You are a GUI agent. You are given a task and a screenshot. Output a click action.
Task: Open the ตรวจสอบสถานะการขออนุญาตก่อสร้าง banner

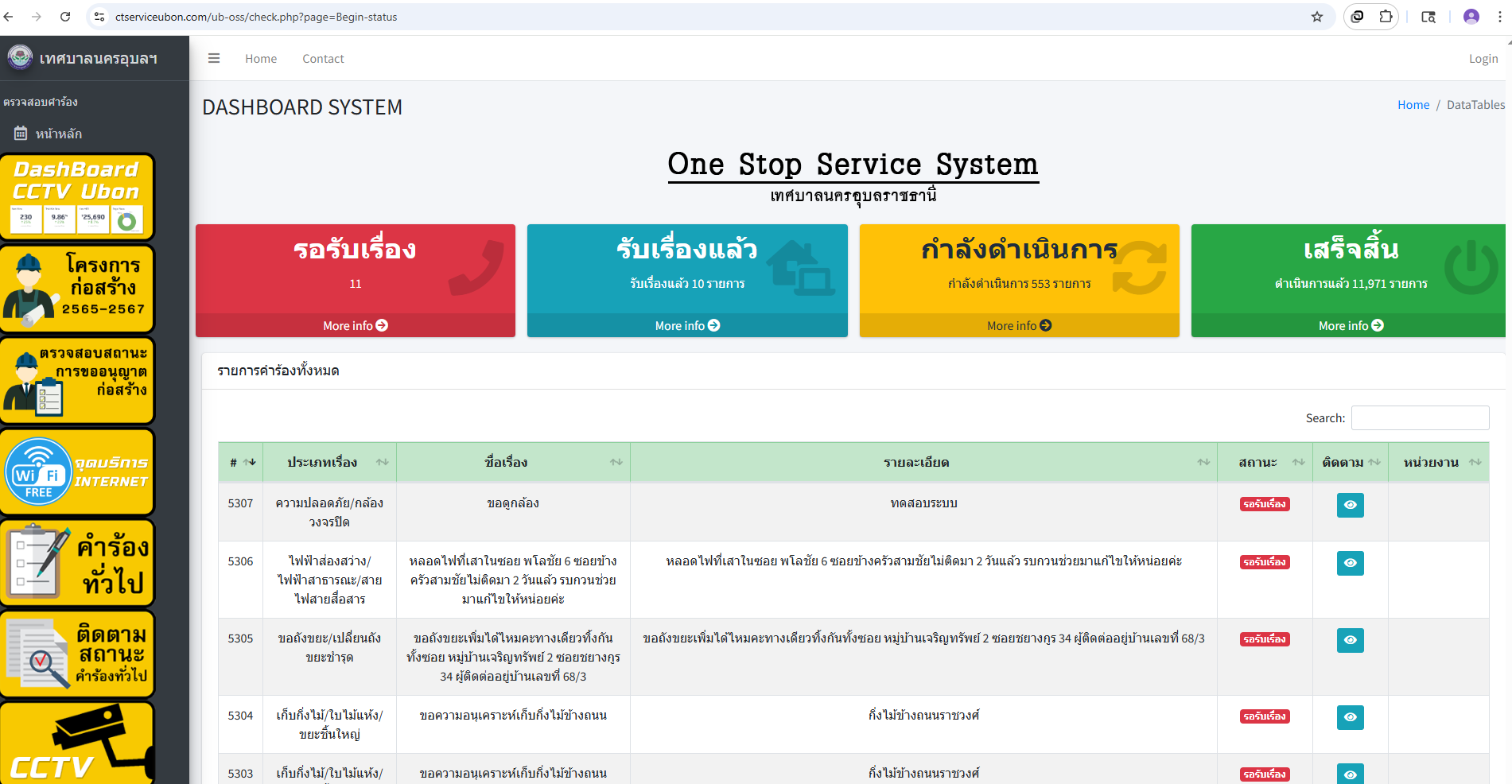pos(77,380)
